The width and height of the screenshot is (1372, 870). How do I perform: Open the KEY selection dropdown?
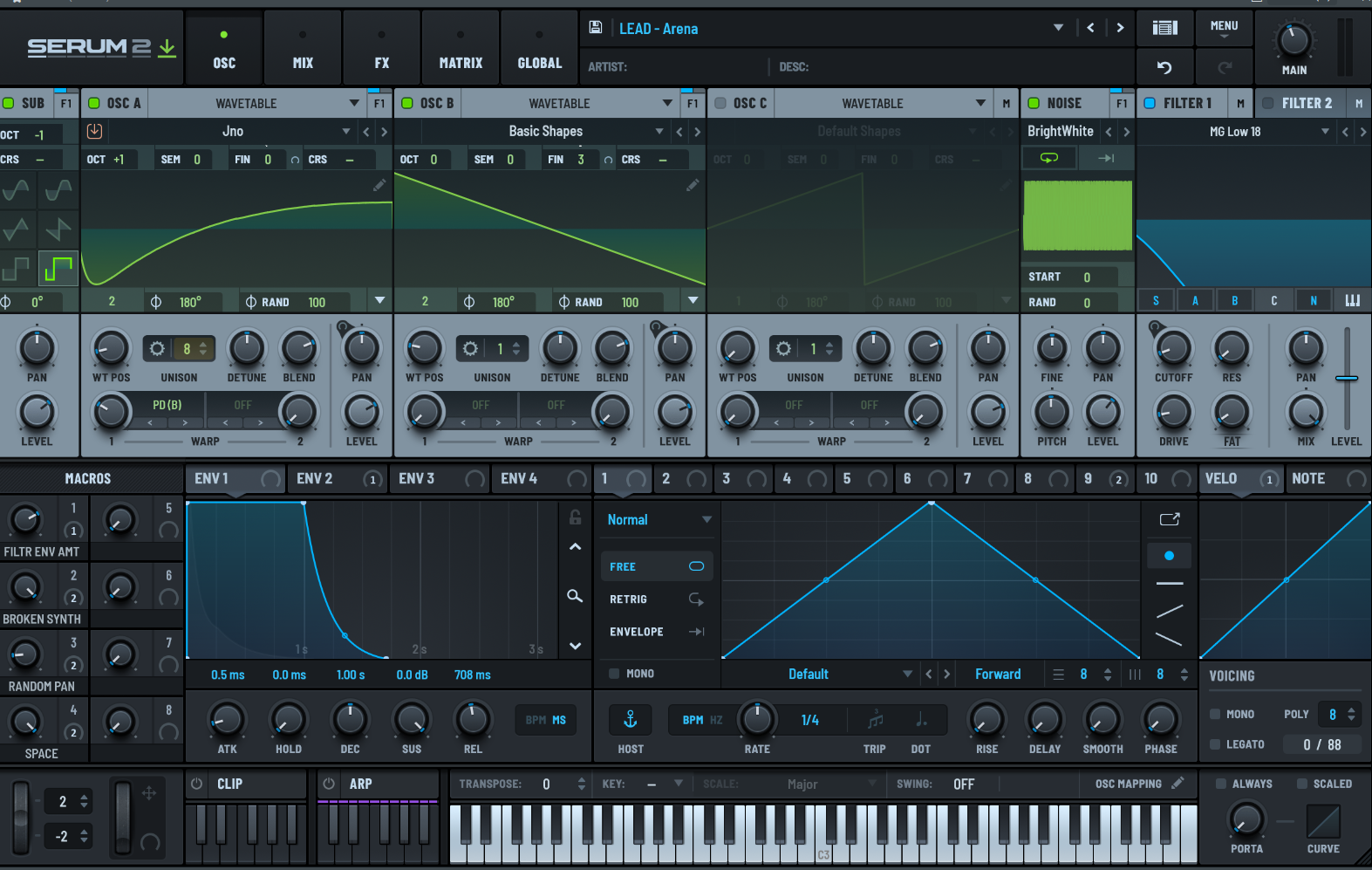point(678,784)
